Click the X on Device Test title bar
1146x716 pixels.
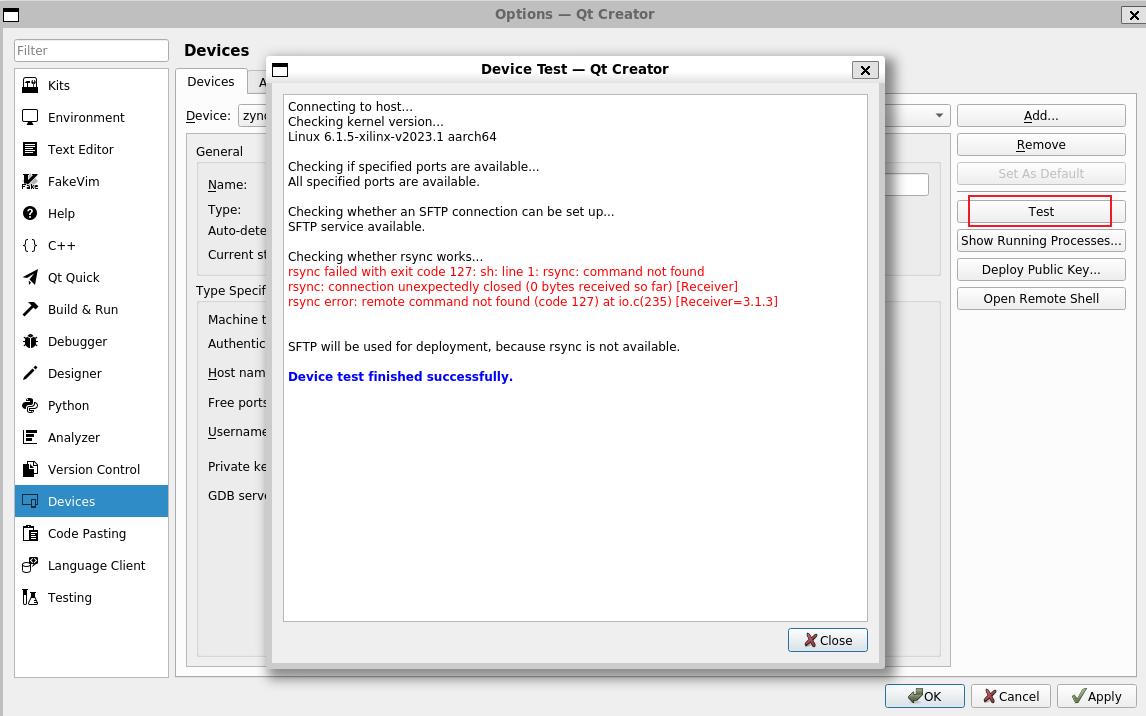coord(865,70)
